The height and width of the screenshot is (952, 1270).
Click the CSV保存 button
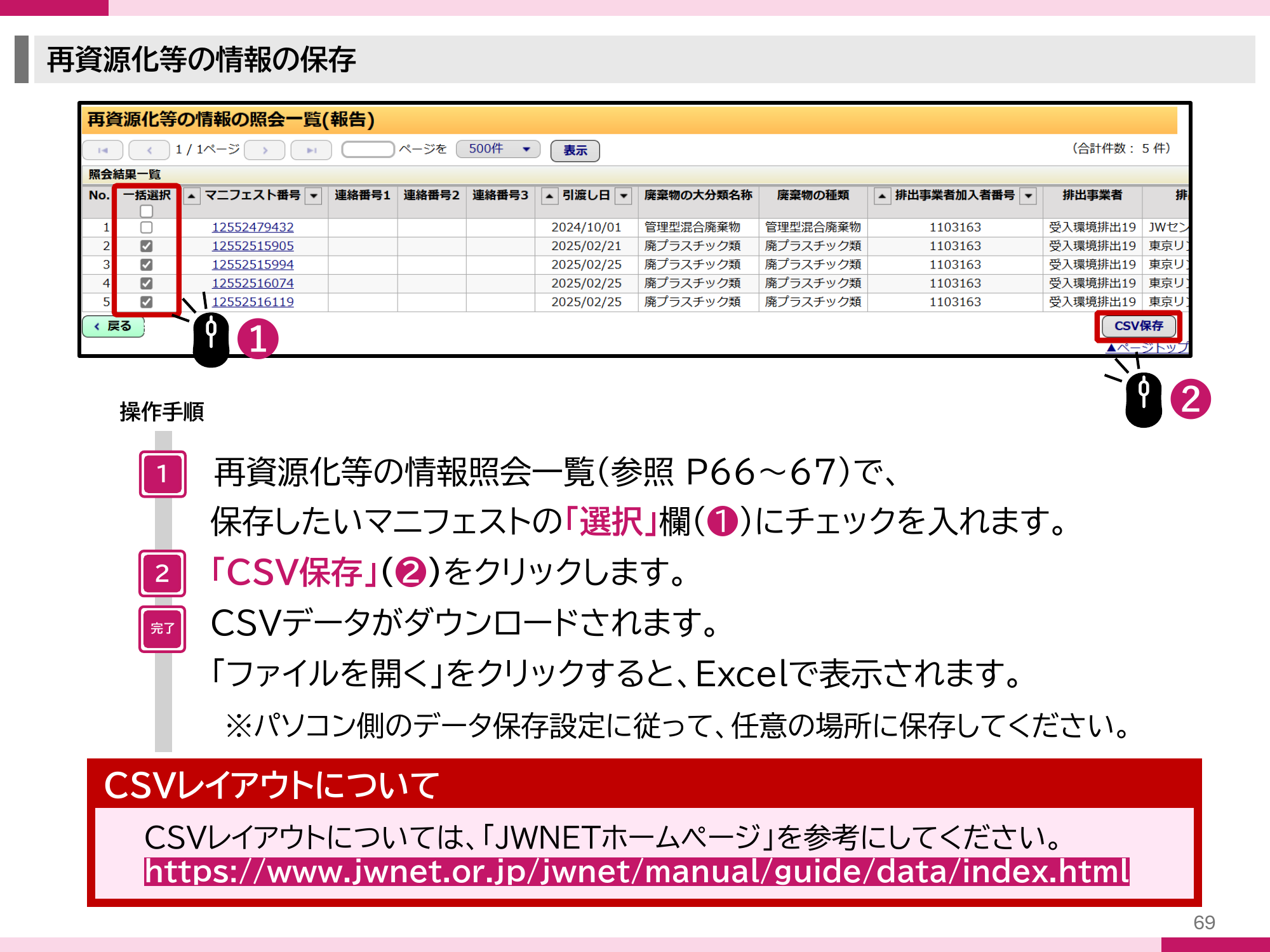pyautogui.click(x=1139, y=326)
